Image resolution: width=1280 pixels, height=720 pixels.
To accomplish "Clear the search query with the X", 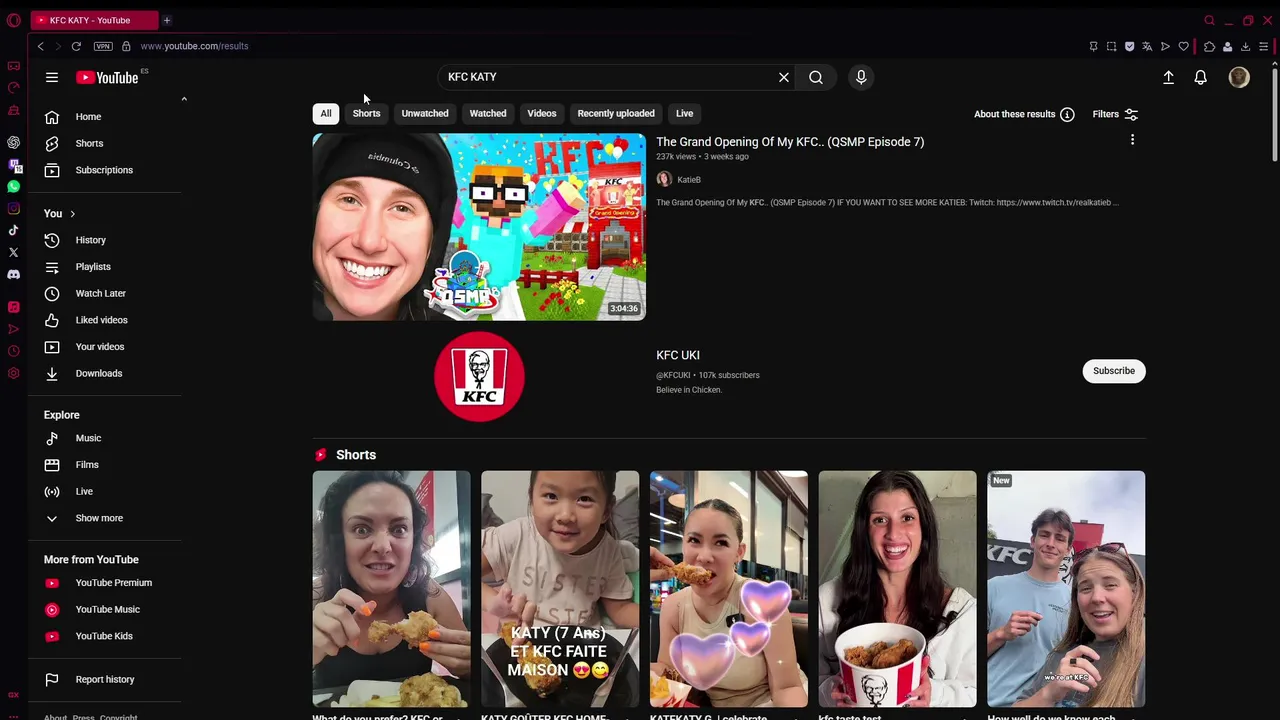I will [x=784, y=77].
